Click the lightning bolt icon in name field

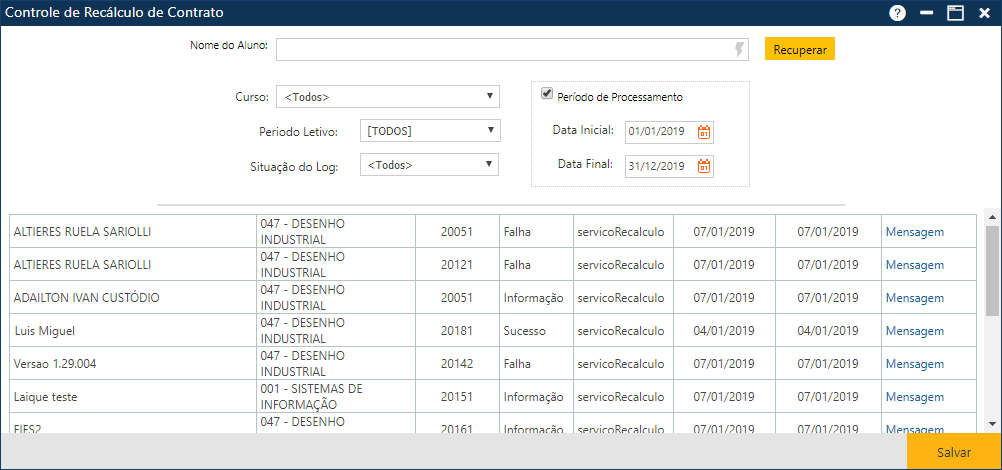tap(739, 49)
